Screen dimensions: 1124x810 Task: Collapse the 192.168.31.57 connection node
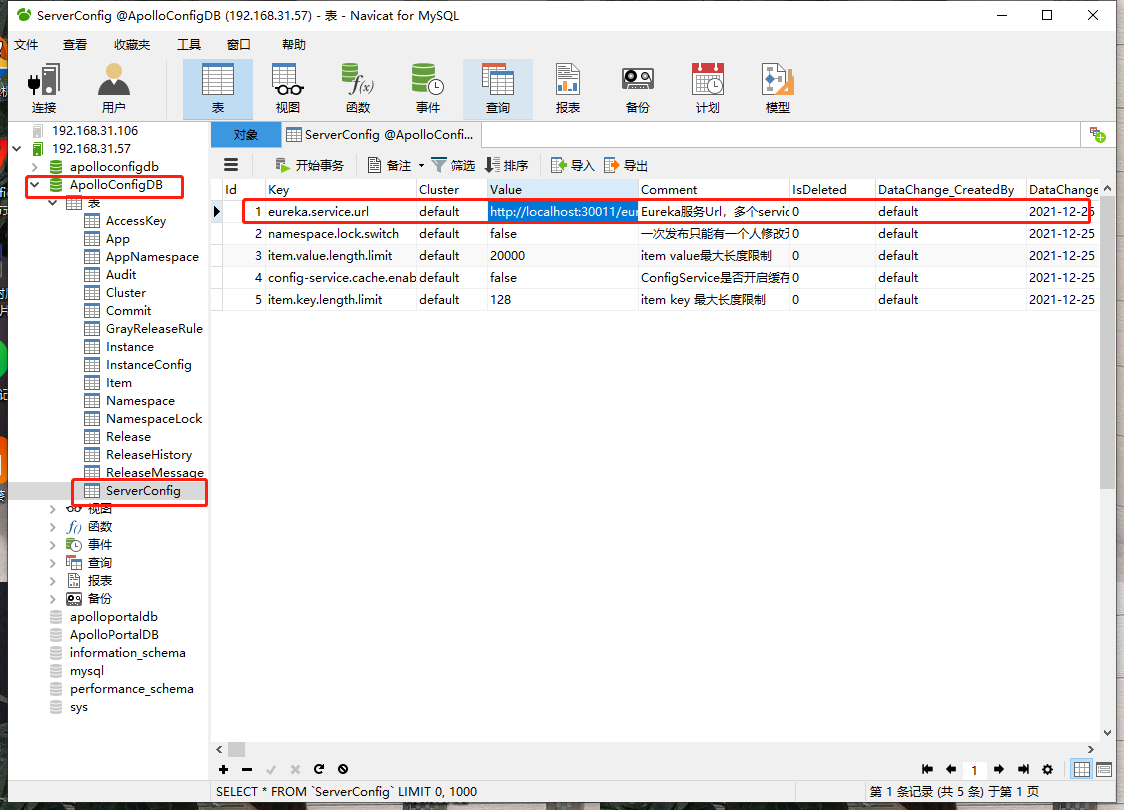pos(16,148)
